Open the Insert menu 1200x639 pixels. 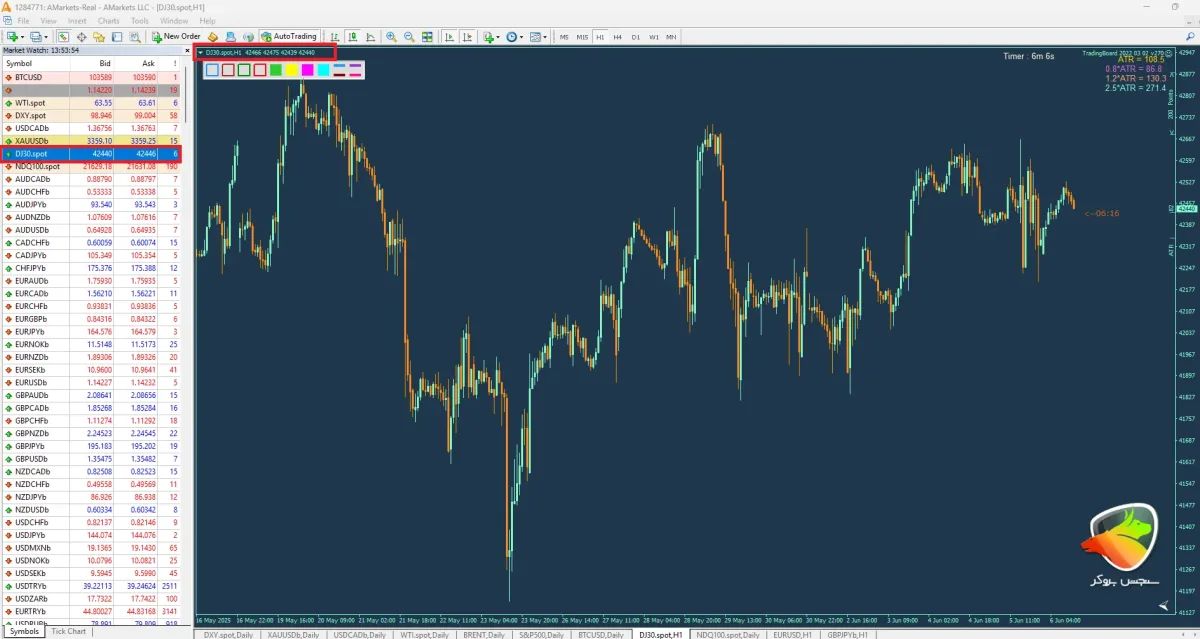[x=77, y=20]
